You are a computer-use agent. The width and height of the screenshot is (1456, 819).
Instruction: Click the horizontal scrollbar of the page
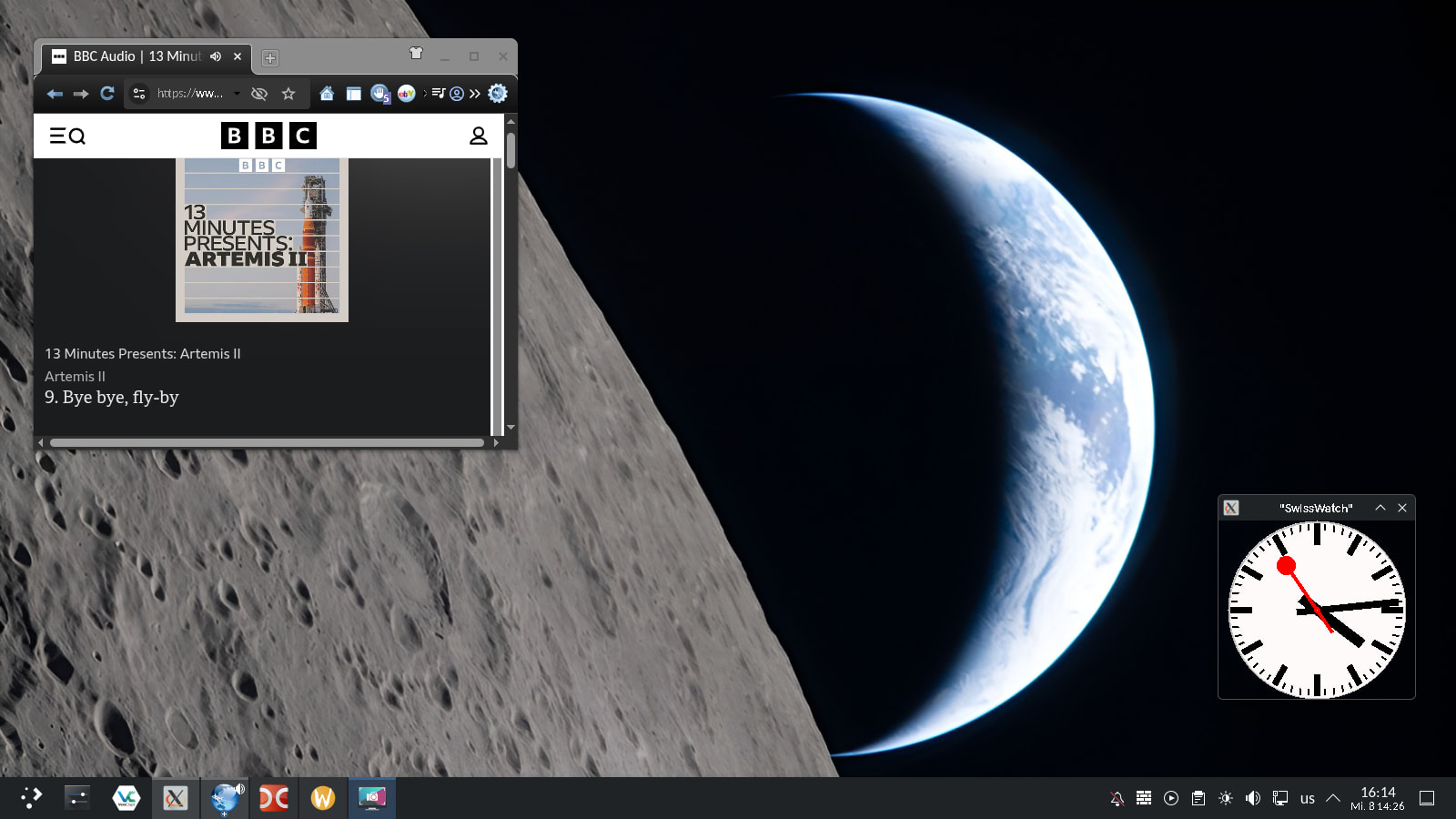click(x=267, y=443)
